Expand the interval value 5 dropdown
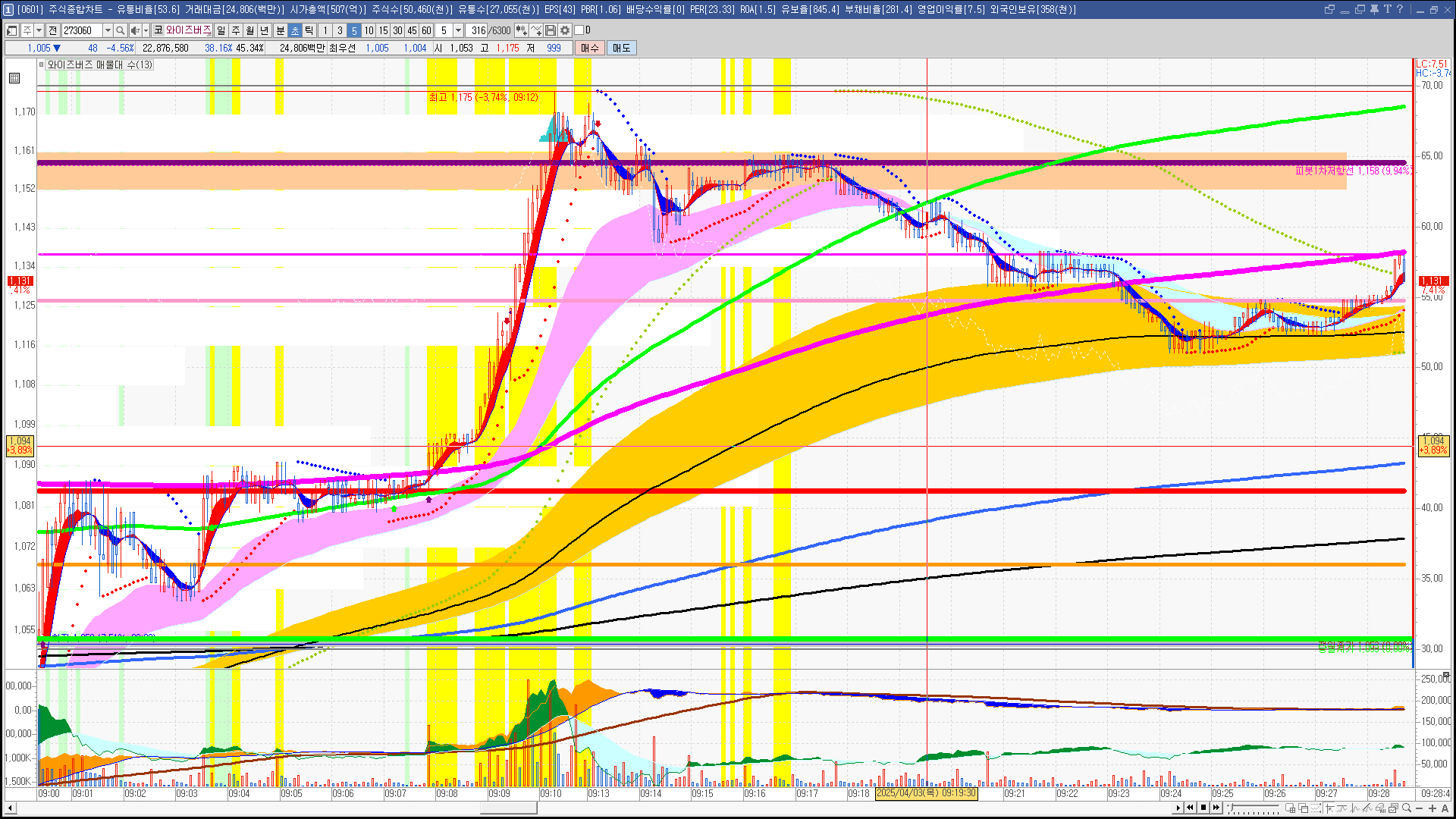 458,30
